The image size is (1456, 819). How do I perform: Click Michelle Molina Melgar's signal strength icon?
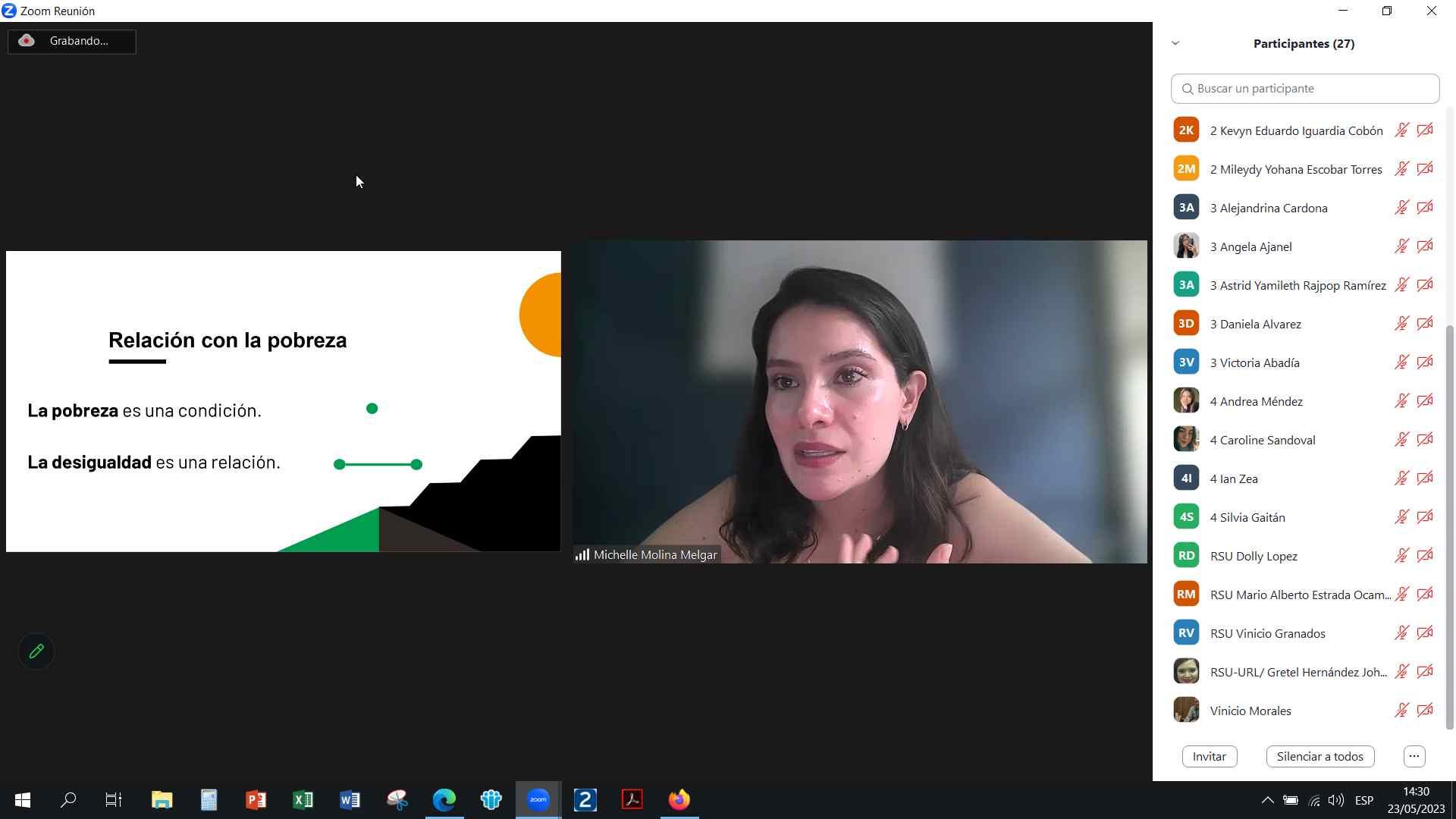(x=582, y=555)
